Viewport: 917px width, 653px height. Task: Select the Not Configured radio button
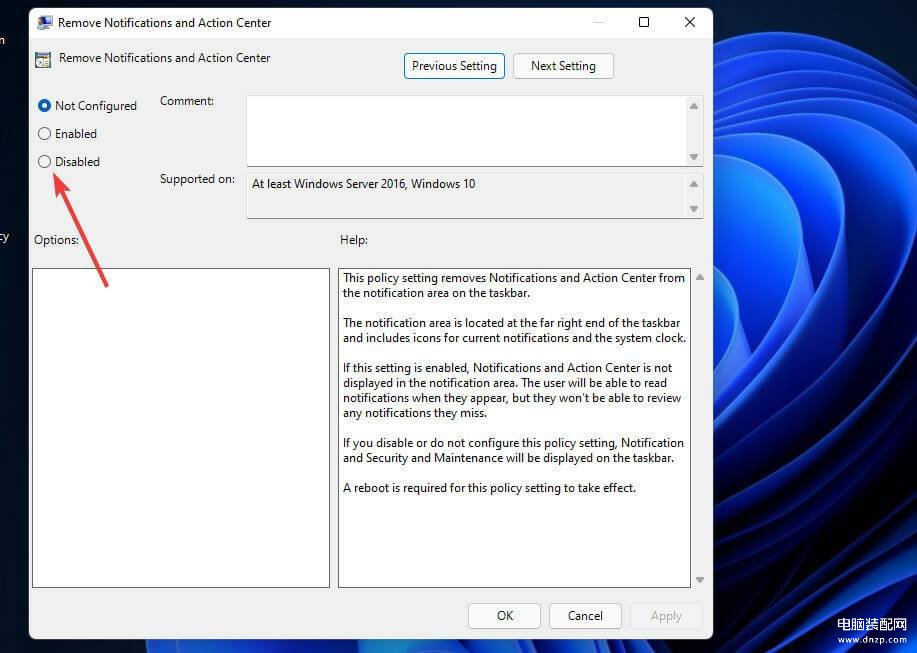click(x=44, y=105)
